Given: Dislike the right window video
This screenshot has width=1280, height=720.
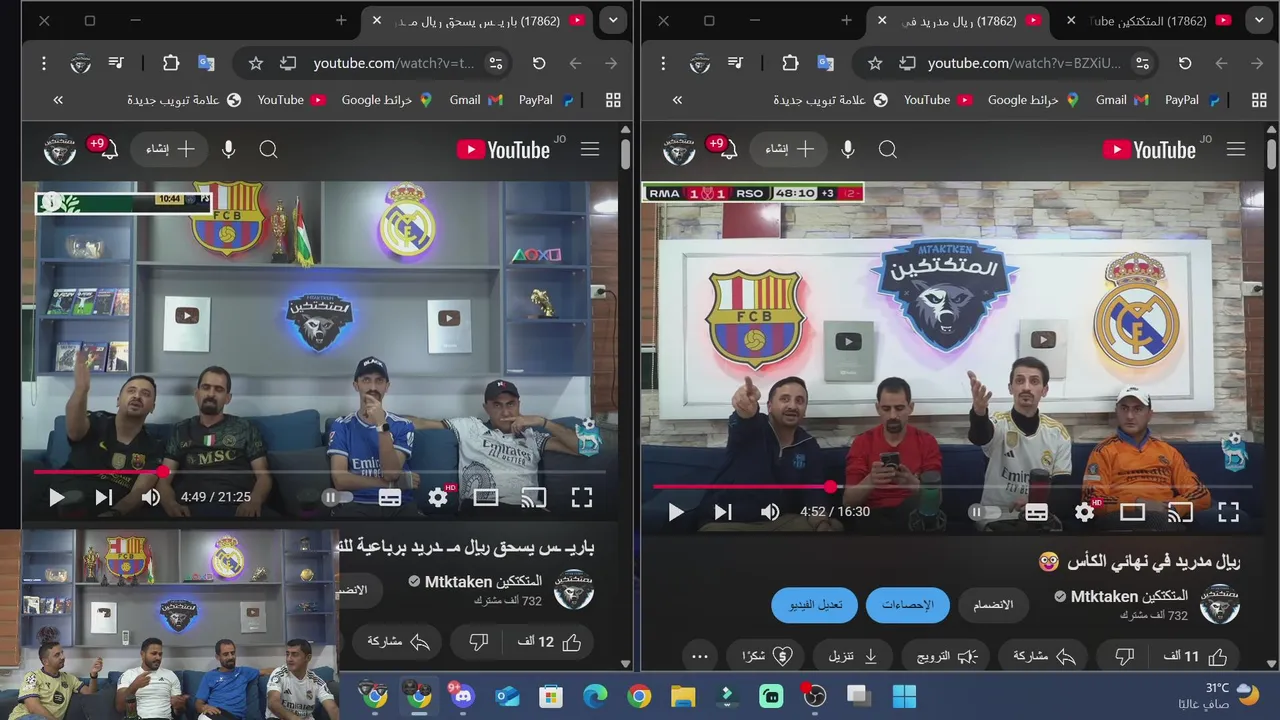Looking at the screenshot, I should 1124,657.
